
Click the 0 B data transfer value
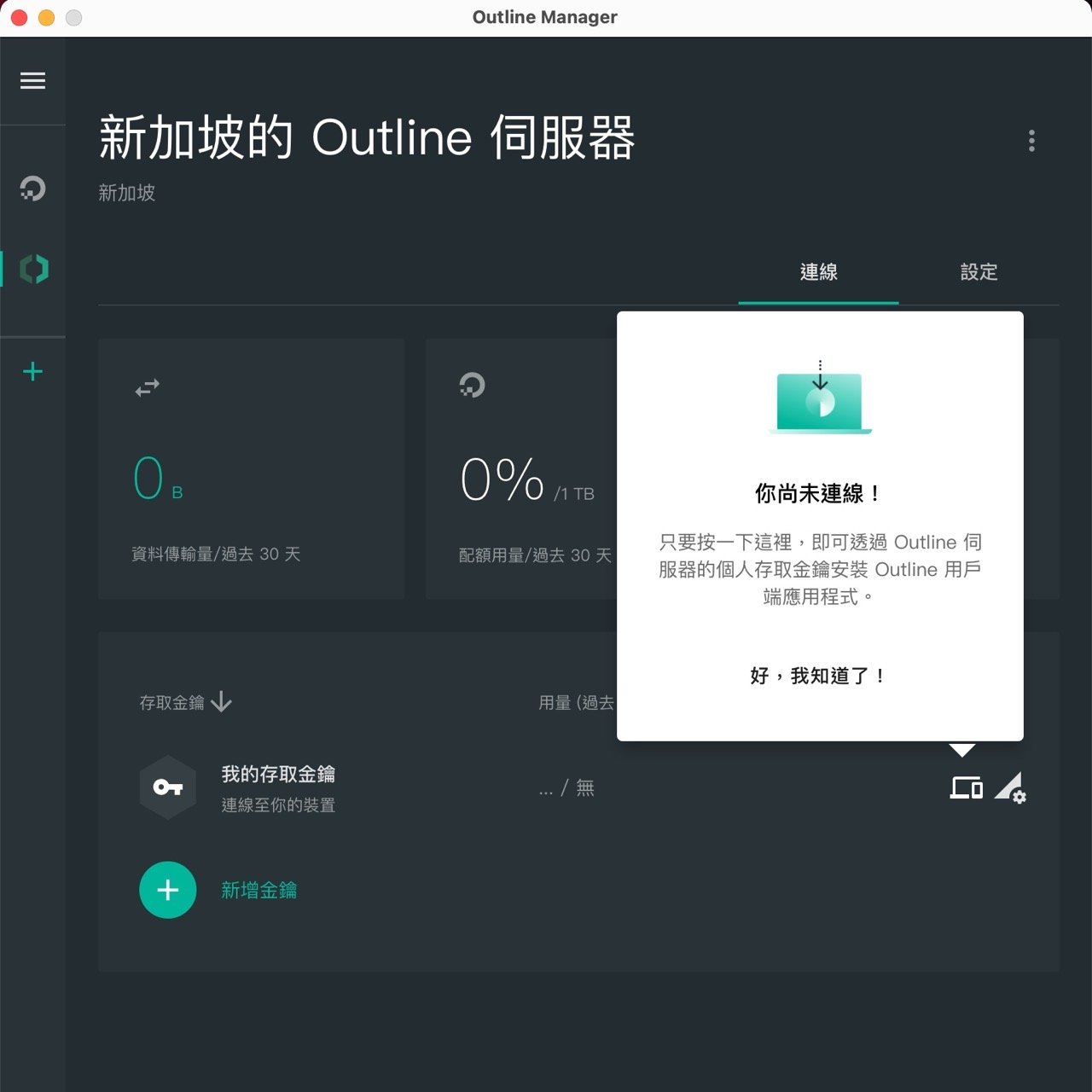pyautogui.click(x=159, y=479)
